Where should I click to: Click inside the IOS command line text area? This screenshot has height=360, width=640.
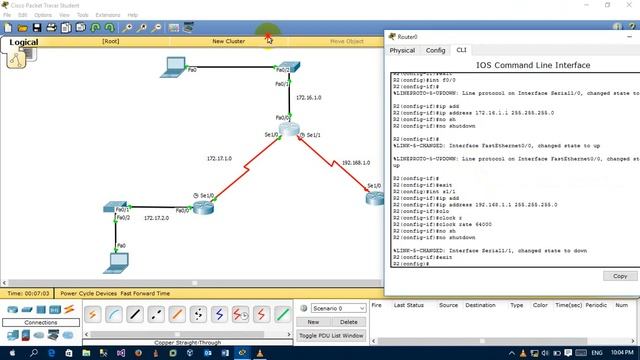[515, 170]
